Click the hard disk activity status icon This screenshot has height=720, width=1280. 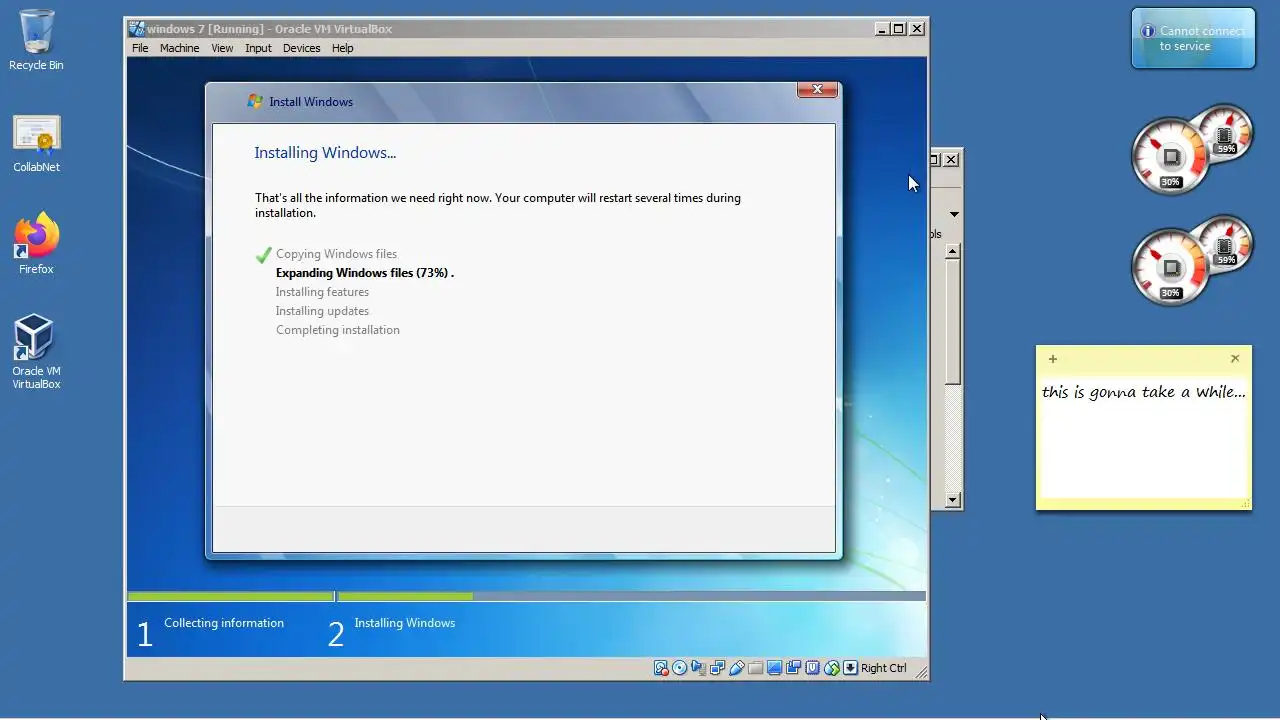pos(661,668)
